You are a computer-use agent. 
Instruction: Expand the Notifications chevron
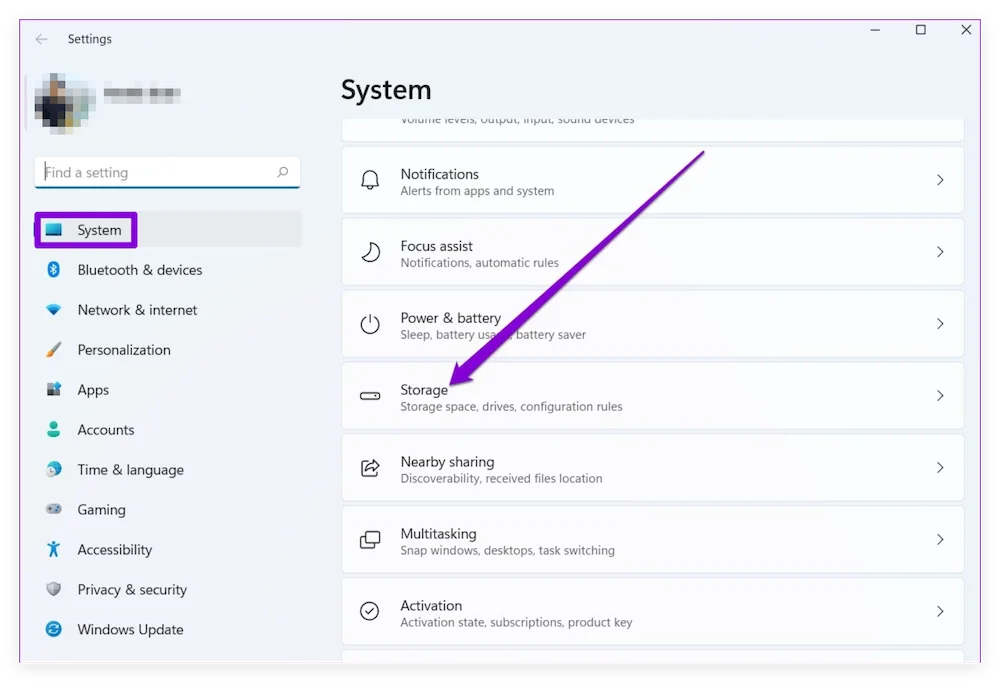pyautogui.click(x=940, y=180)
